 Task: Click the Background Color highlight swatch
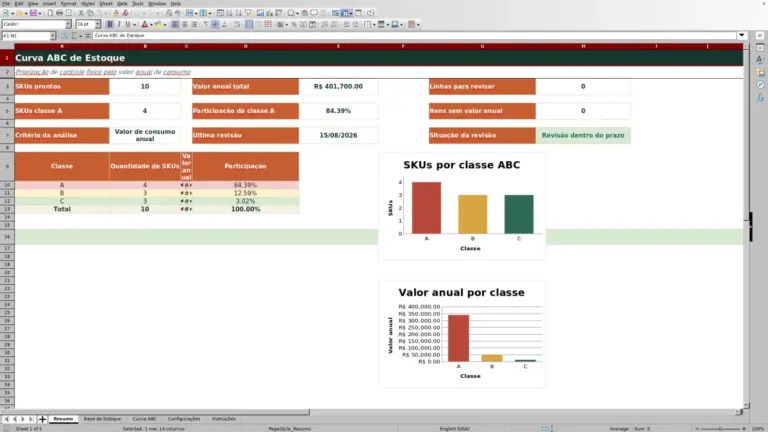pos(158,24)
